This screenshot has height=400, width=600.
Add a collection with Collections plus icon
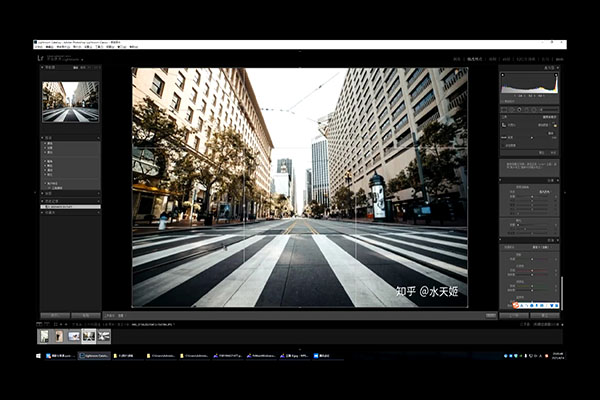pos(98,212)
